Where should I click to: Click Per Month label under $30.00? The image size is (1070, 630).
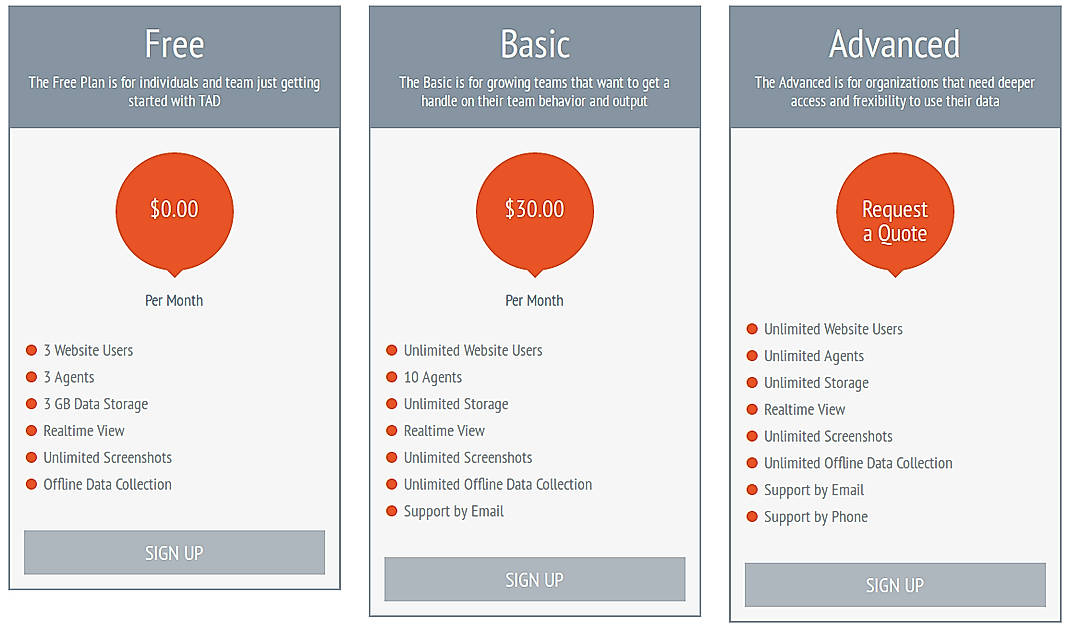click(x=534, y=300)
